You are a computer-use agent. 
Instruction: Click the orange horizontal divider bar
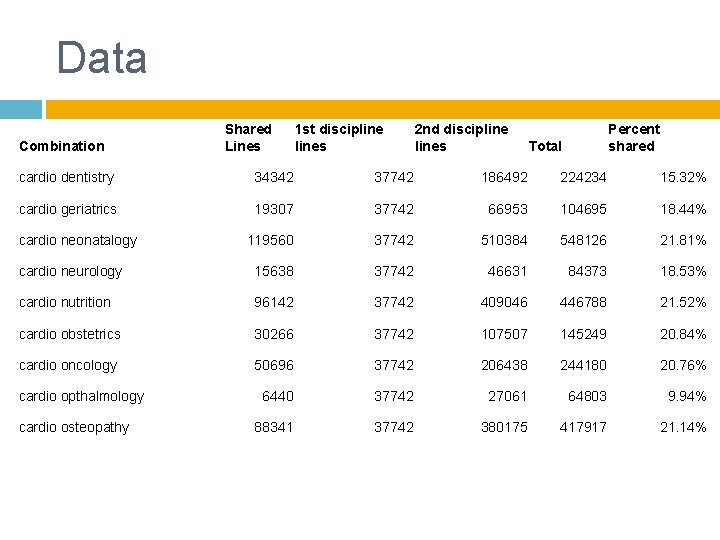tap(383, 109)
